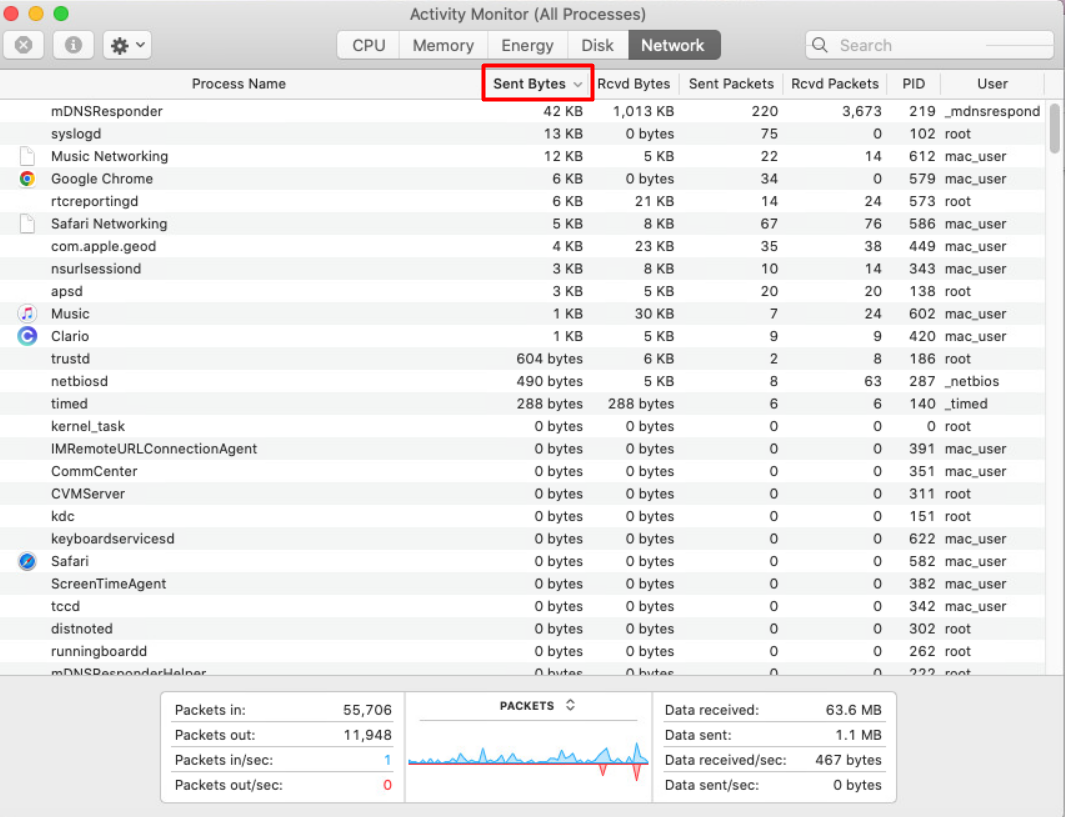Image resolution: width=1065 pixels, height=817 pixels.
Task: Select the ScreenTimeAgent process row
Action: tap(522, 583)
